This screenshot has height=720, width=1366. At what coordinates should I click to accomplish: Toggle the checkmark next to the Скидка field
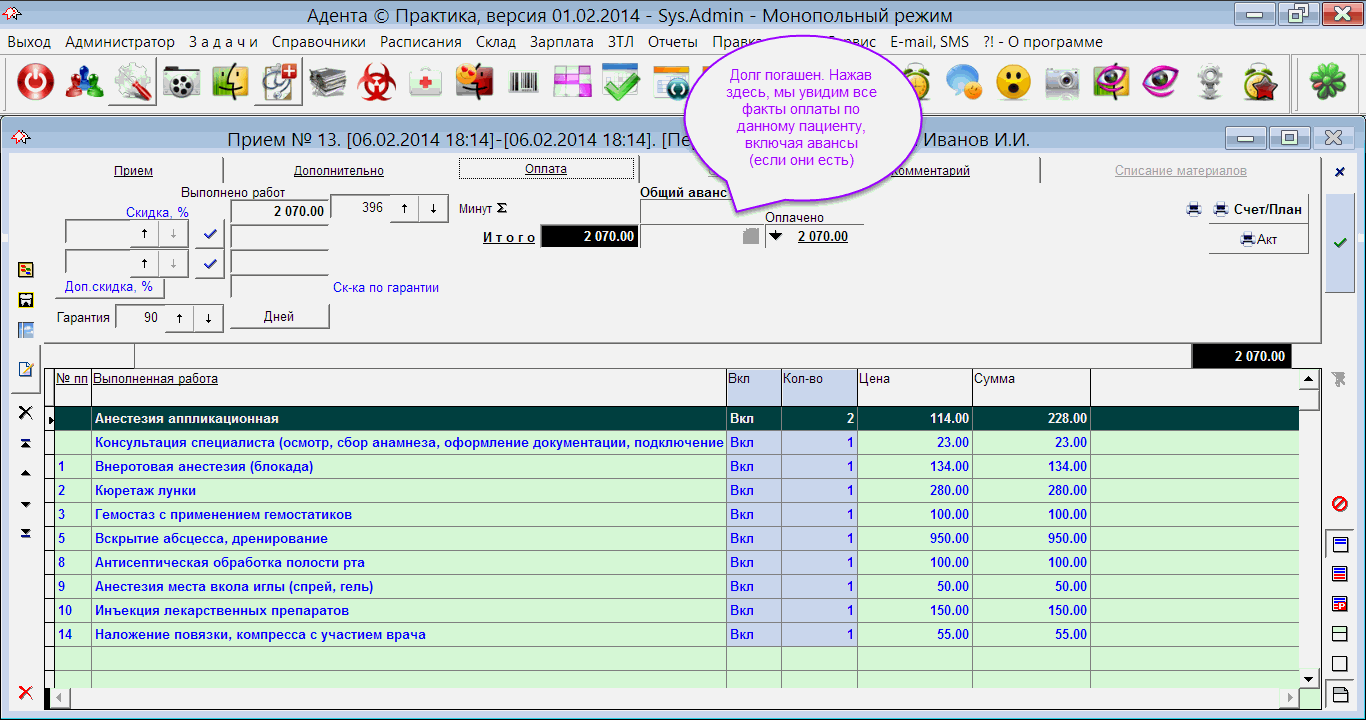coord(209,233)
